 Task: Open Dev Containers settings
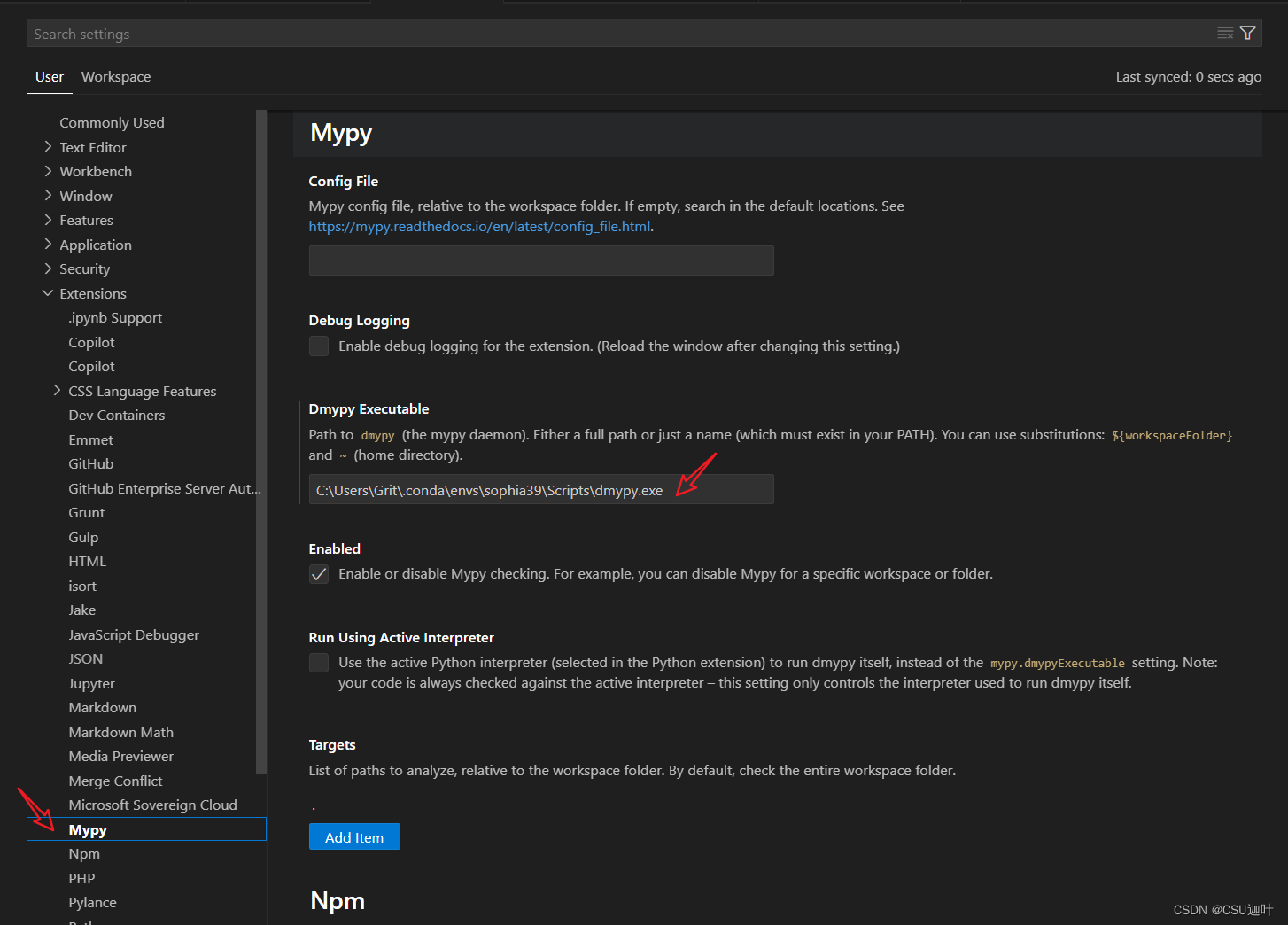pos(117,415)
